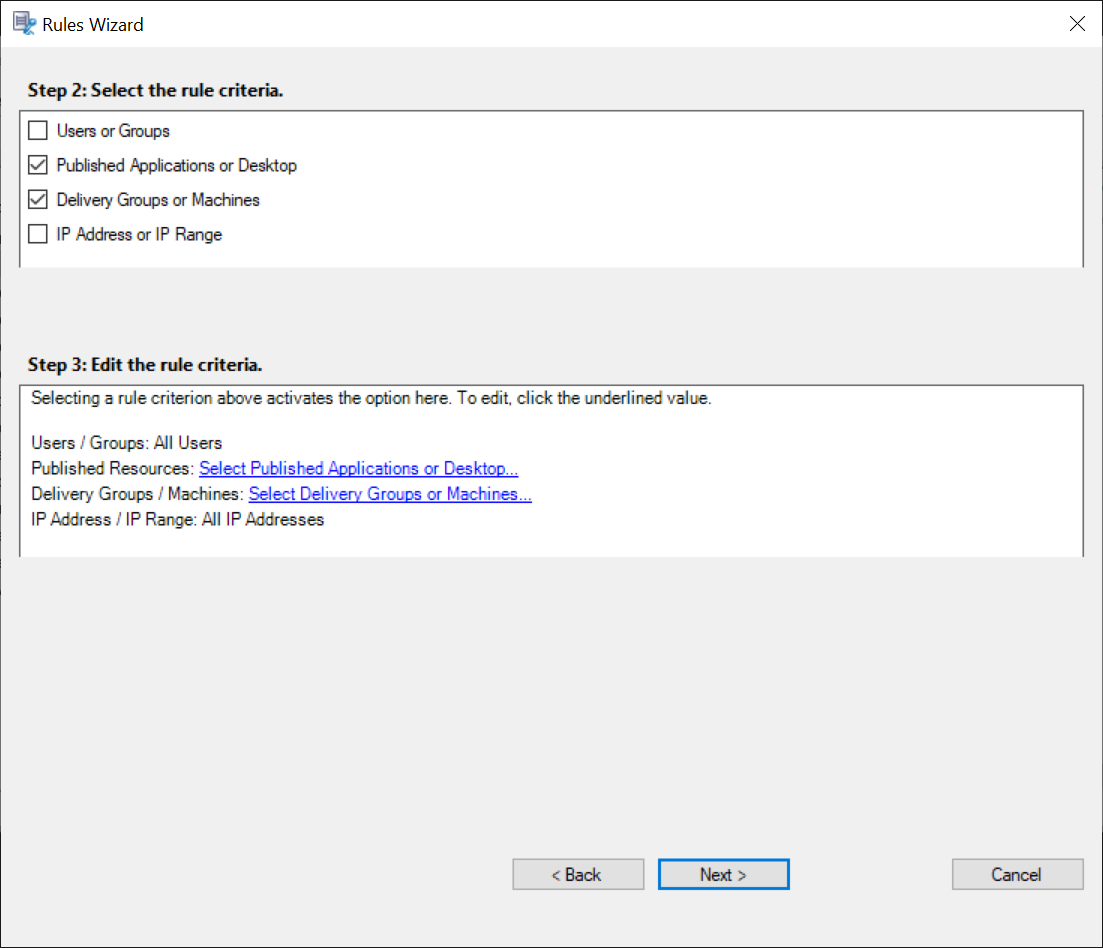
Task: Close the Rules Wizard window
Action: click(1077, 24)
